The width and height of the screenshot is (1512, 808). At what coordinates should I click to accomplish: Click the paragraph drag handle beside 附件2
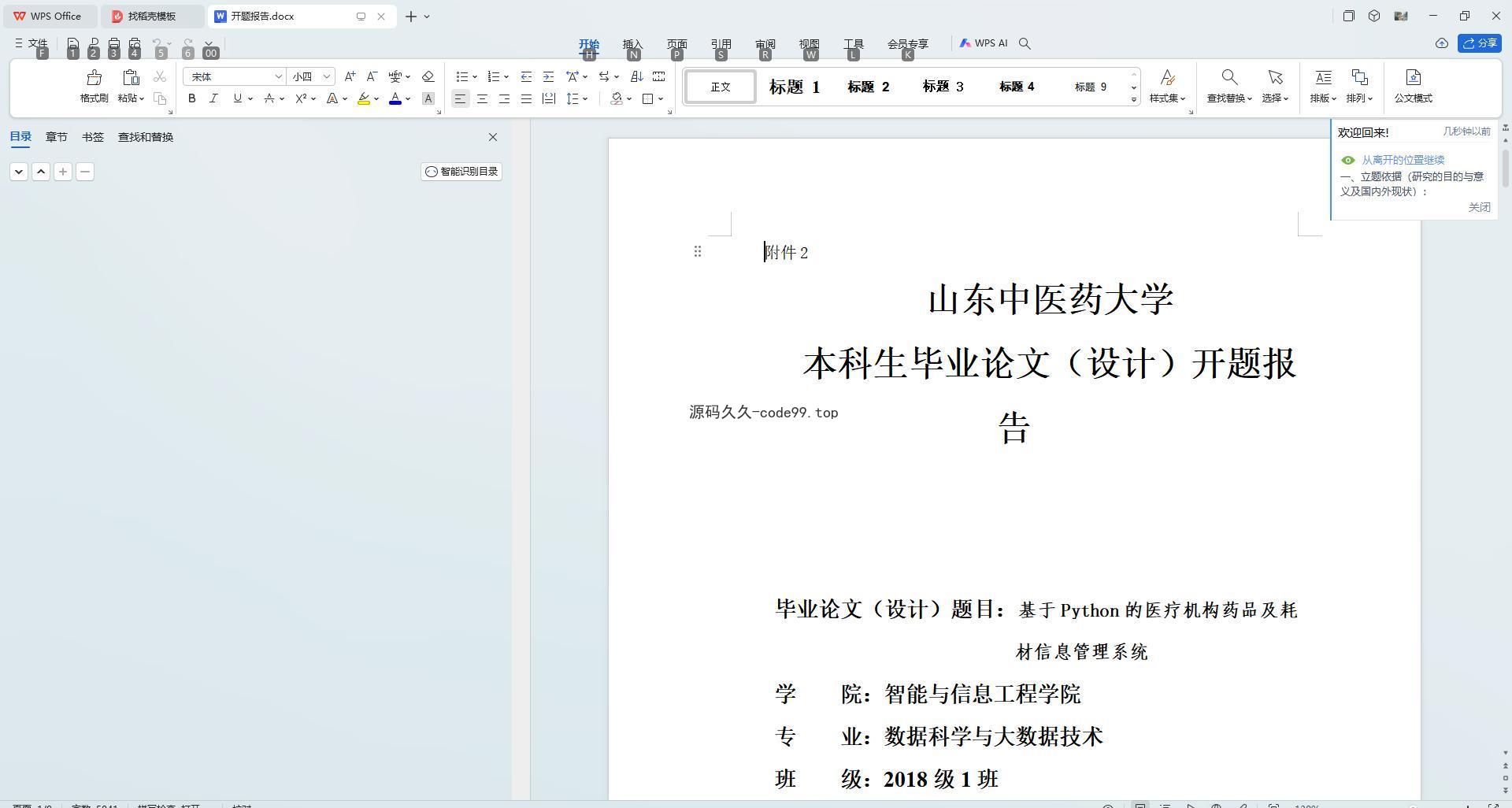click(697, 251)
